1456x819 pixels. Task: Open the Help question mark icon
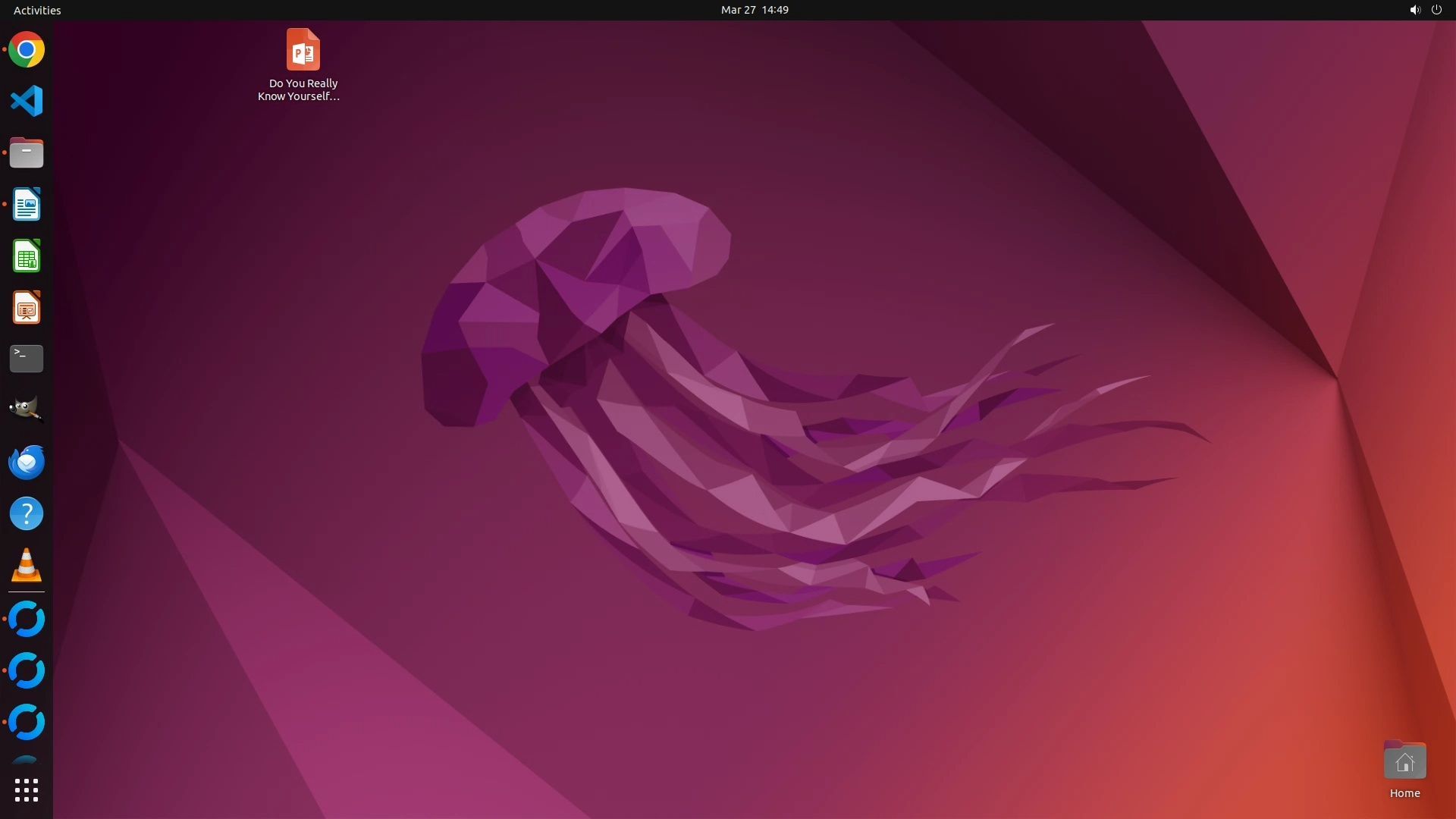27,514
